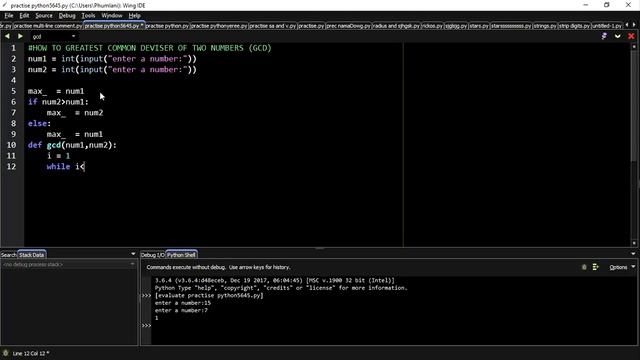The height and width of the screenshot is (360, 640).
Task: Expand the bottom-right tool panel dropdown arrow
Action: [x=633, y=254]
